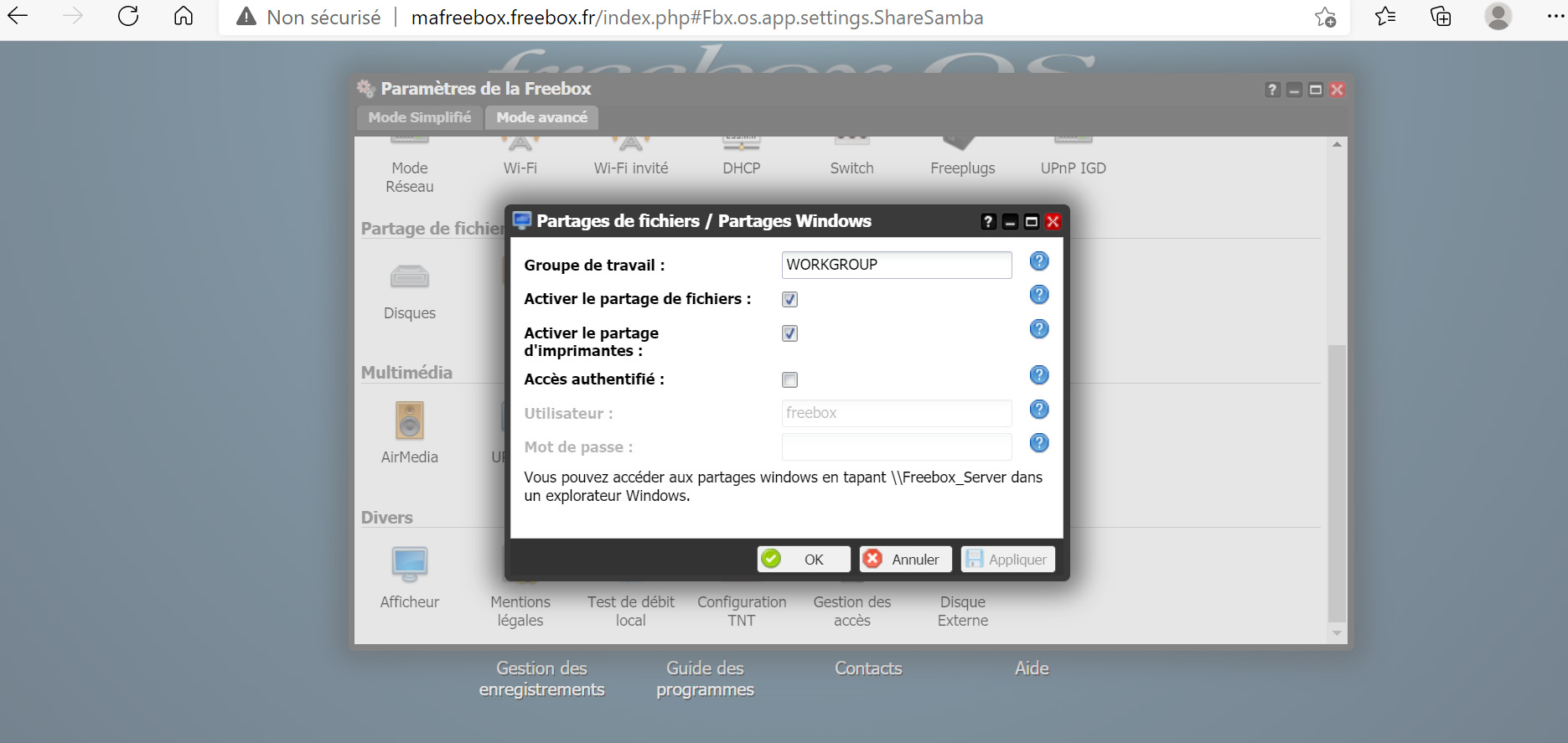Open help for Groupe de travail field

point(1039,261)
